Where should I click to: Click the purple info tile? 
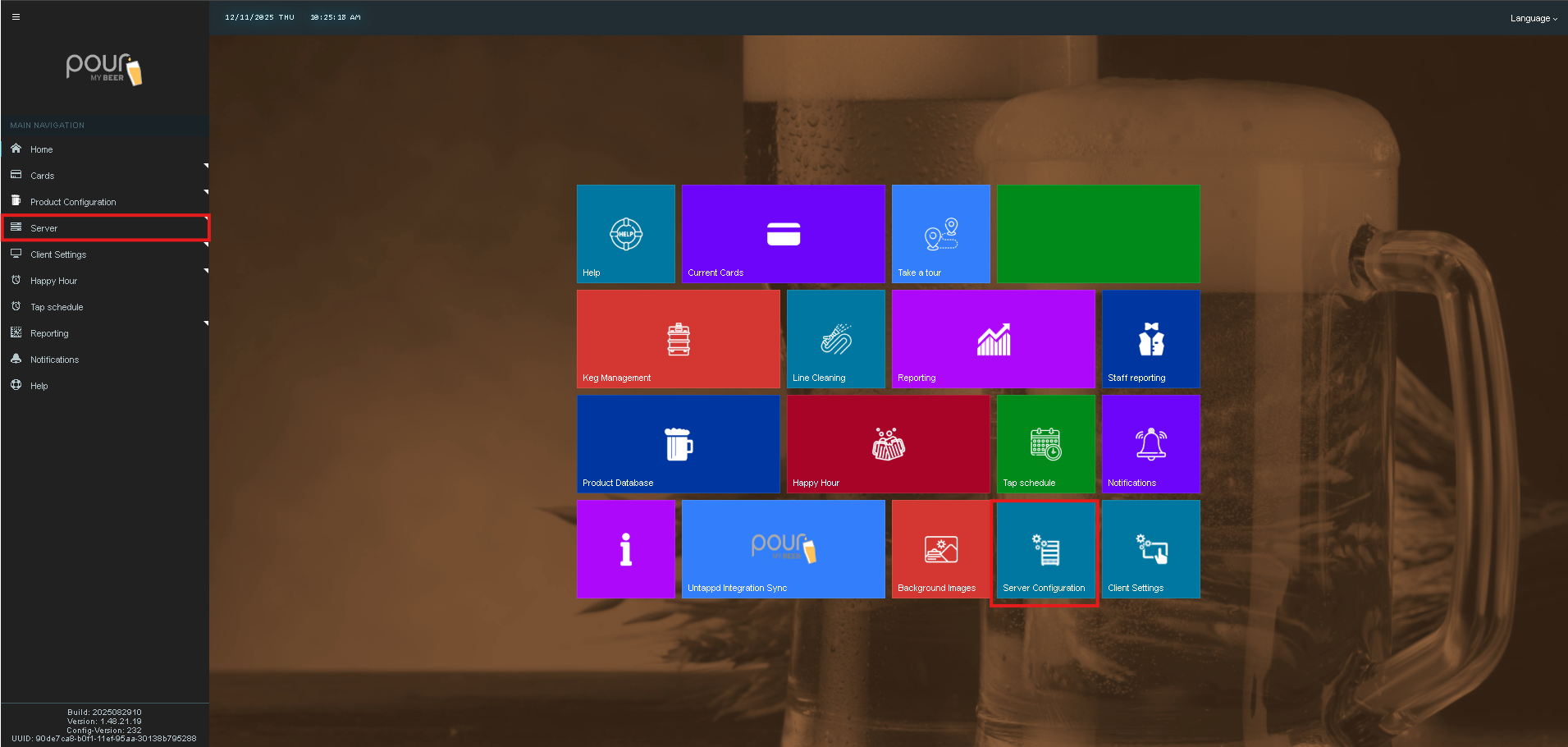coord(625,549)
